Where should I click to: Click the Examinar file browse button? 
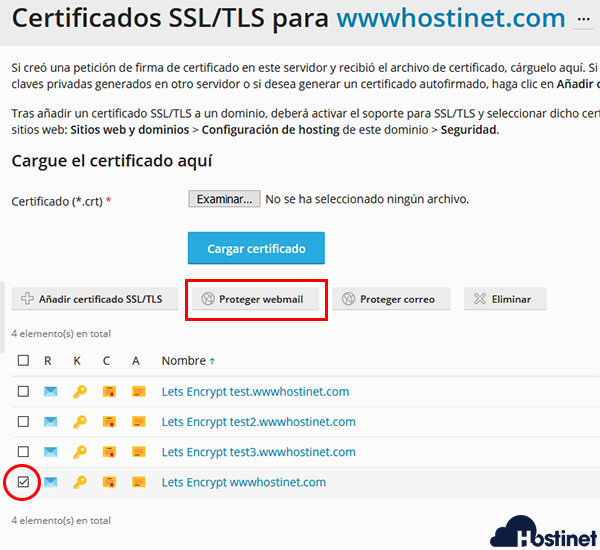click(224, 199)
